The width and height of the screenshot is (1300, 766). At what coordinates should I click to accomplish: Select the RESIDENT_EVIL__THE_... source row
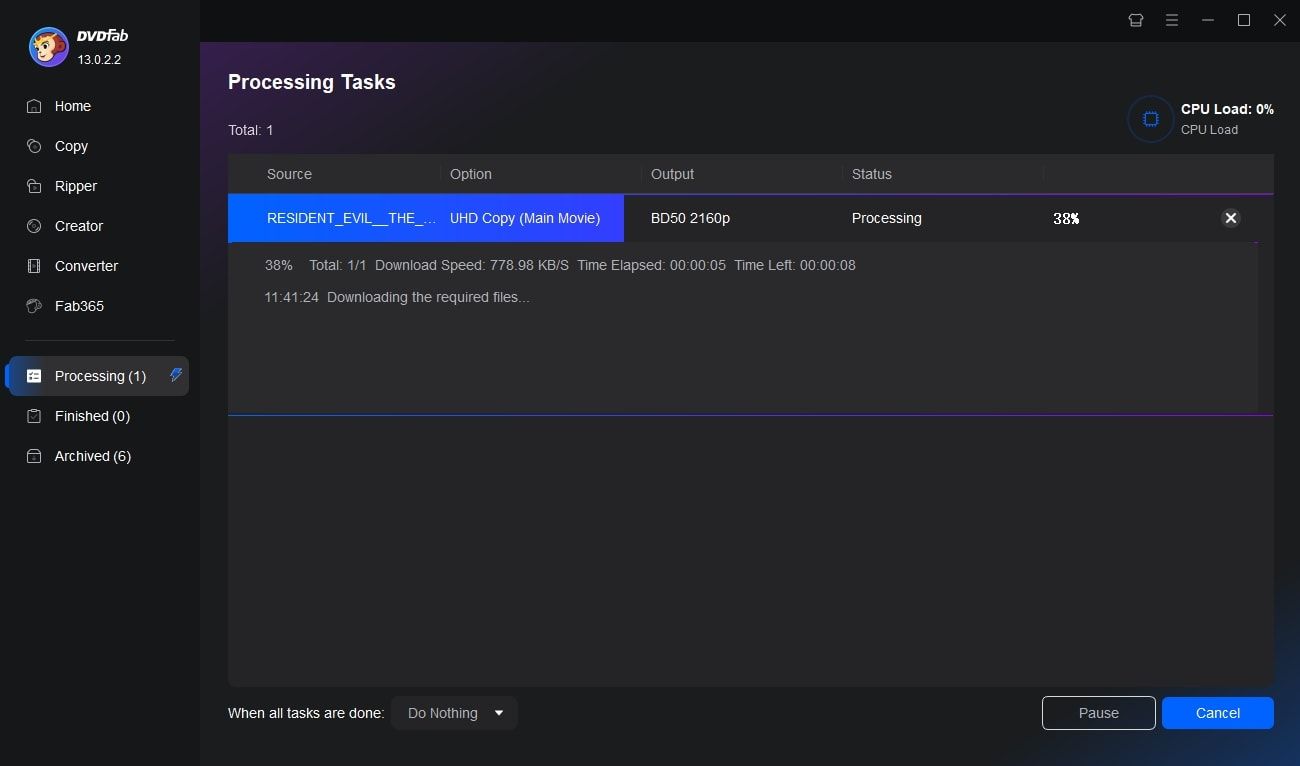(351, 218)
